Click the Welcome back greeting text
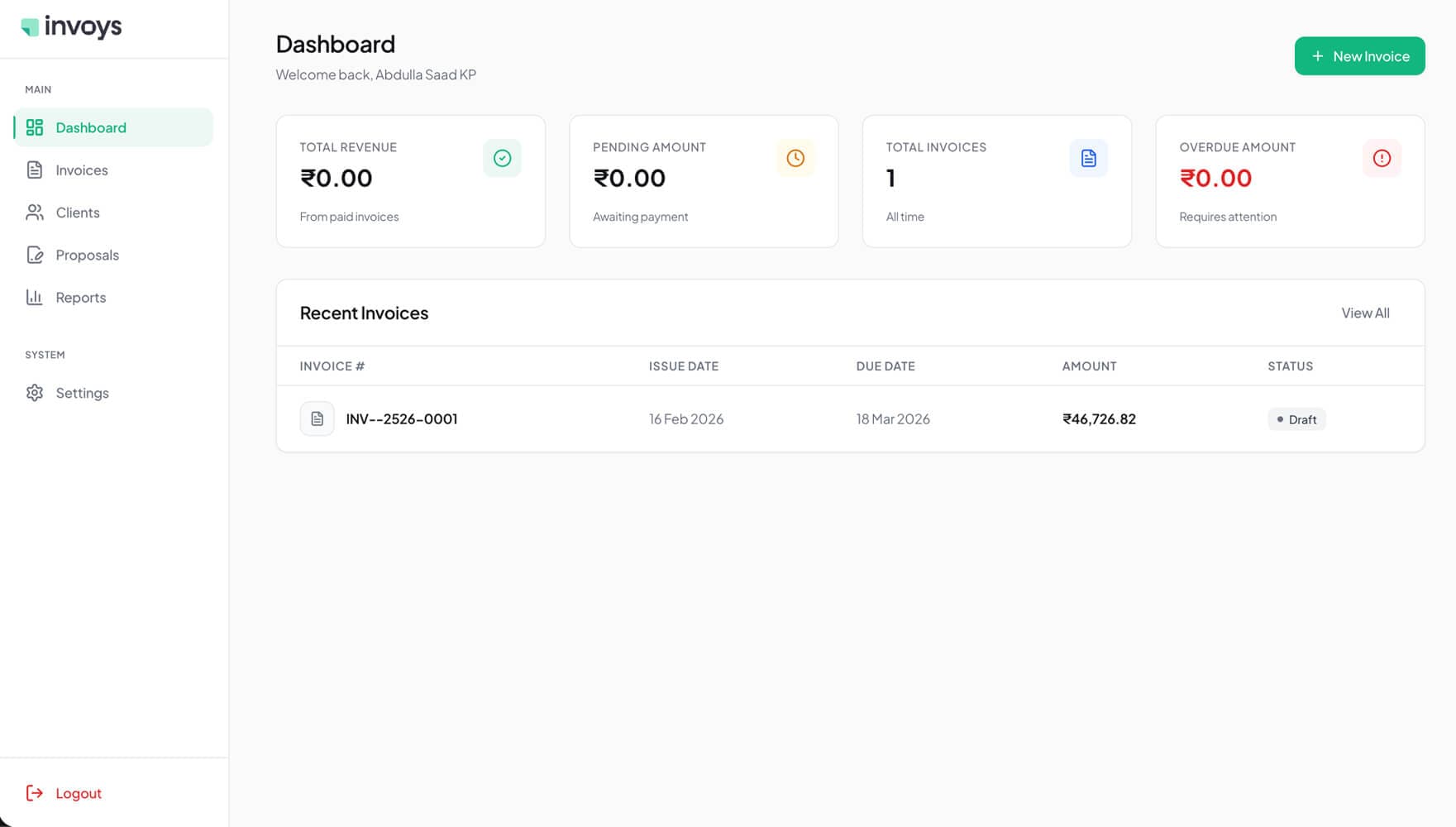This screenshot has height=827, width=1456. 376,74
